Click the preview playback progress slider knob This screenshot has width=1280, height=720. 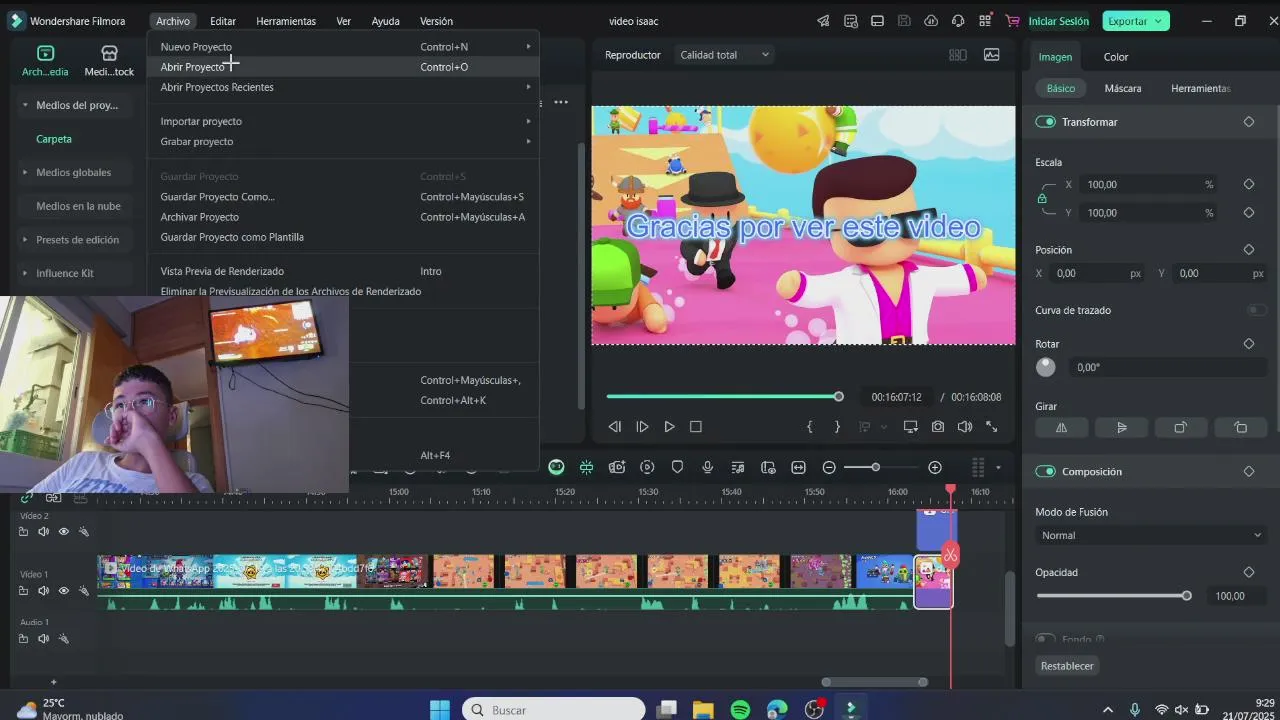pos(839,397)
